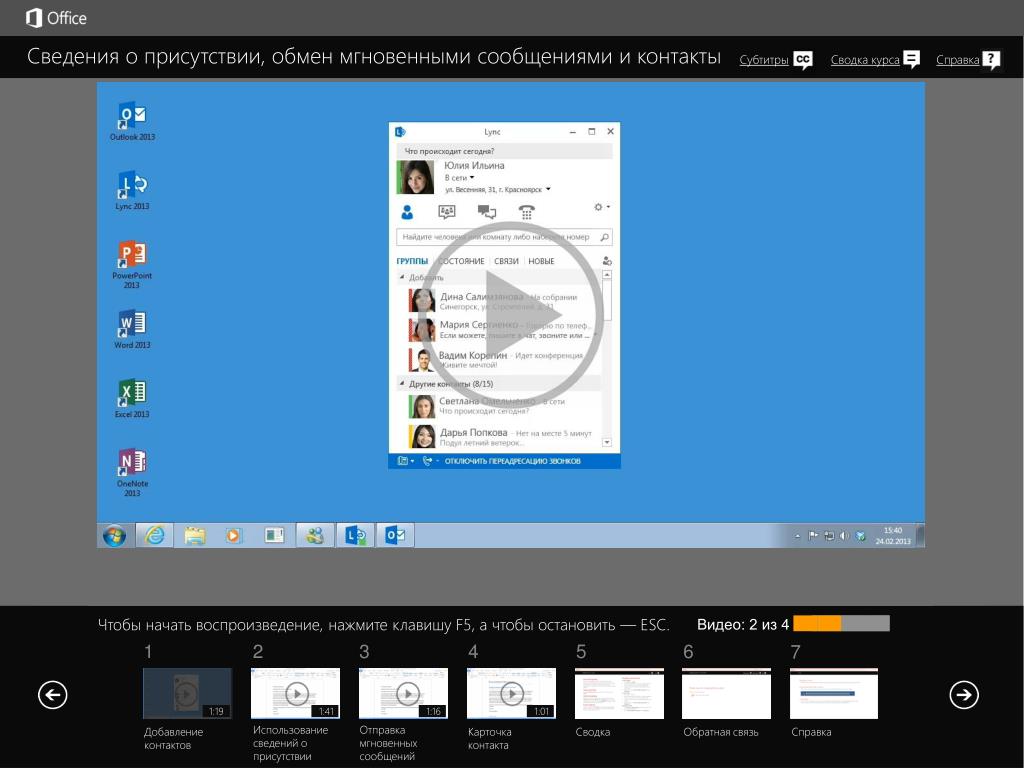The image size is (1024, 768).
Task: Open the OneNote 2013 desktop icon
Action: click(132, 463)
